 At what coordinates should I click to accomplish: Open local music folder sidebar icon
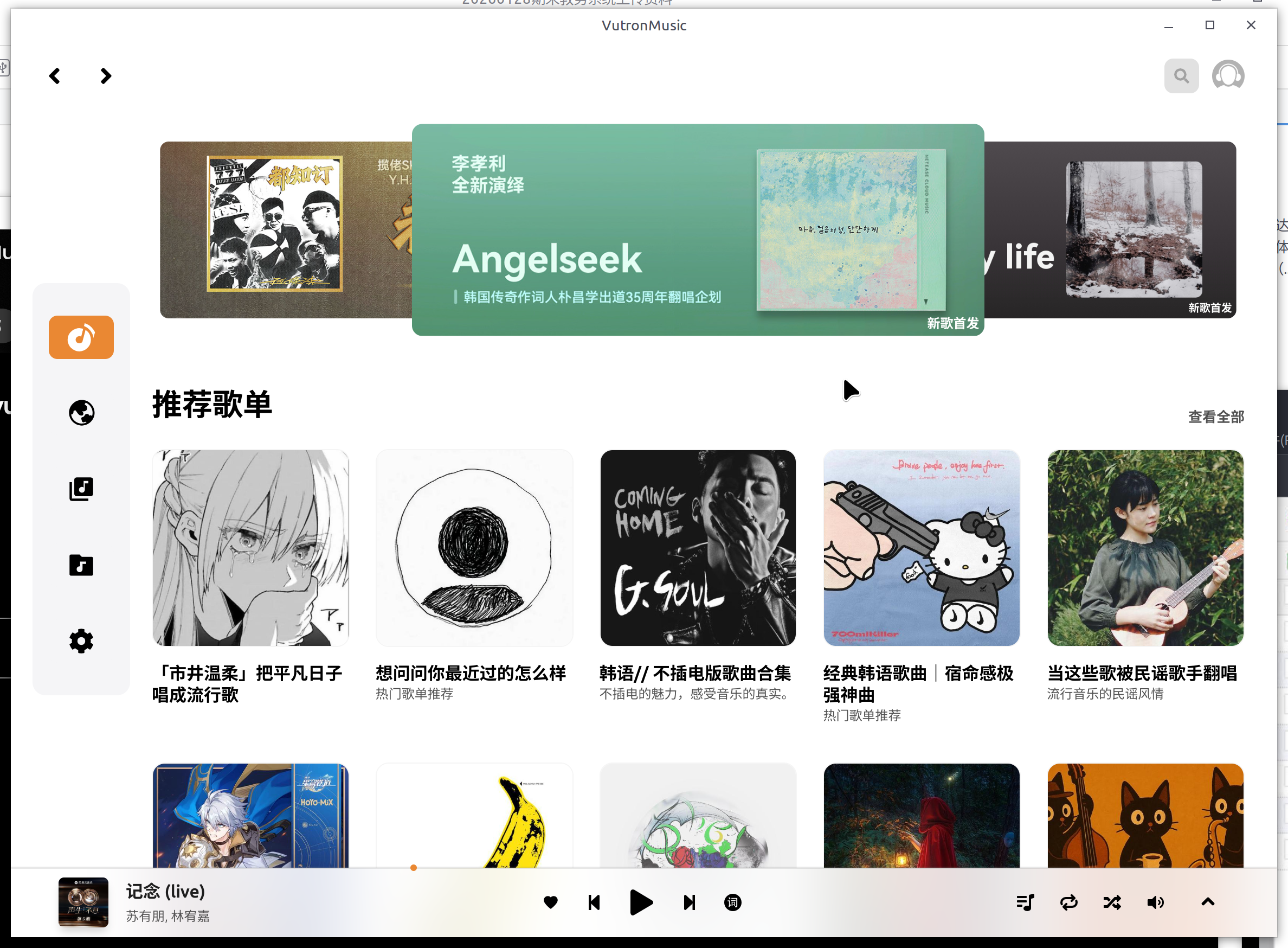tap(81, 565)
